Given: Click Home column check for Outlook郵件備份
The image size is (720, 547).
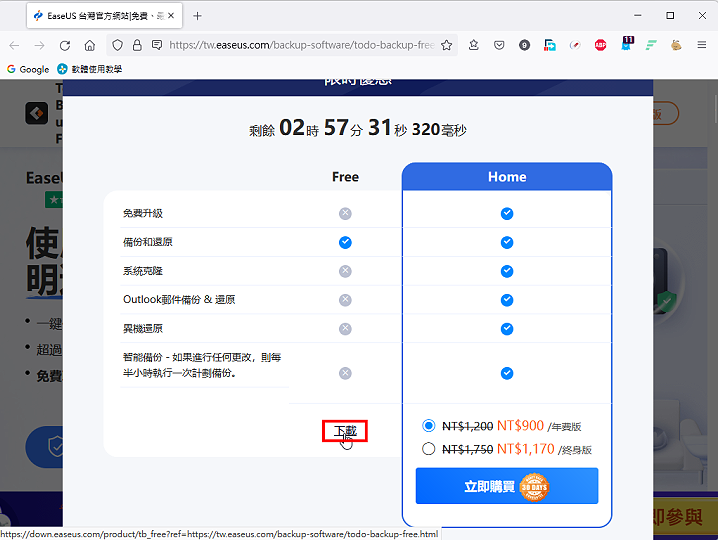Looking at the screenshot, I should [x=507, y=300].
